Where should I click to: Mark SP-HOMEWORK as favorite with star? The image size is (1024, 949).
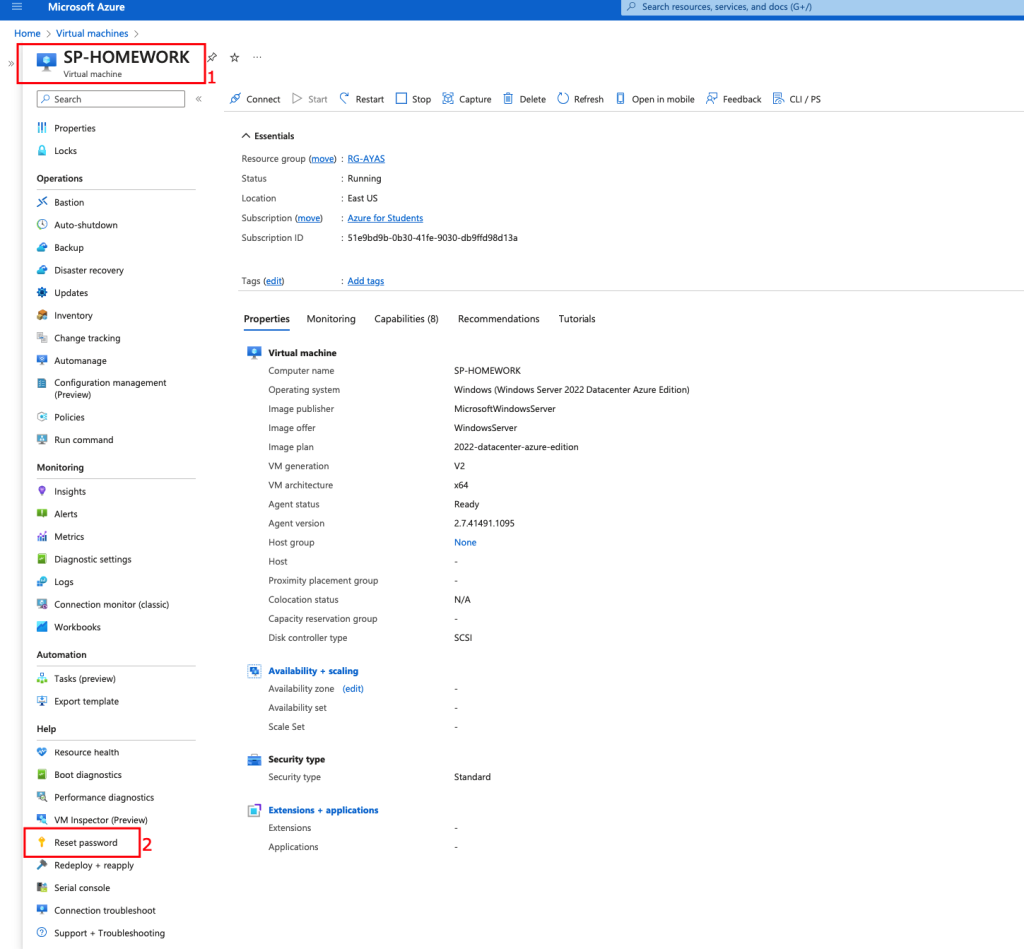[235, 58]
